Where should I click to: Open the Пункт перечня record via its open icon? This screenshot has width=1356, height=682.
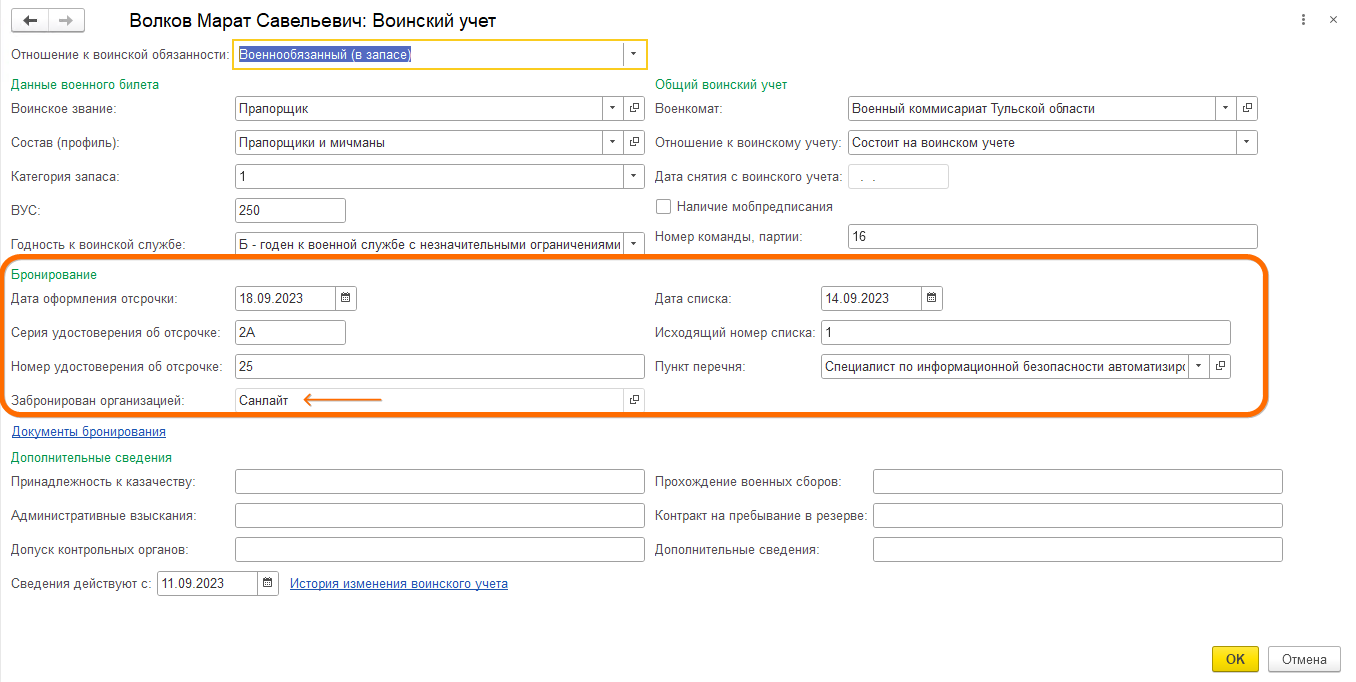pos(1220,366)
